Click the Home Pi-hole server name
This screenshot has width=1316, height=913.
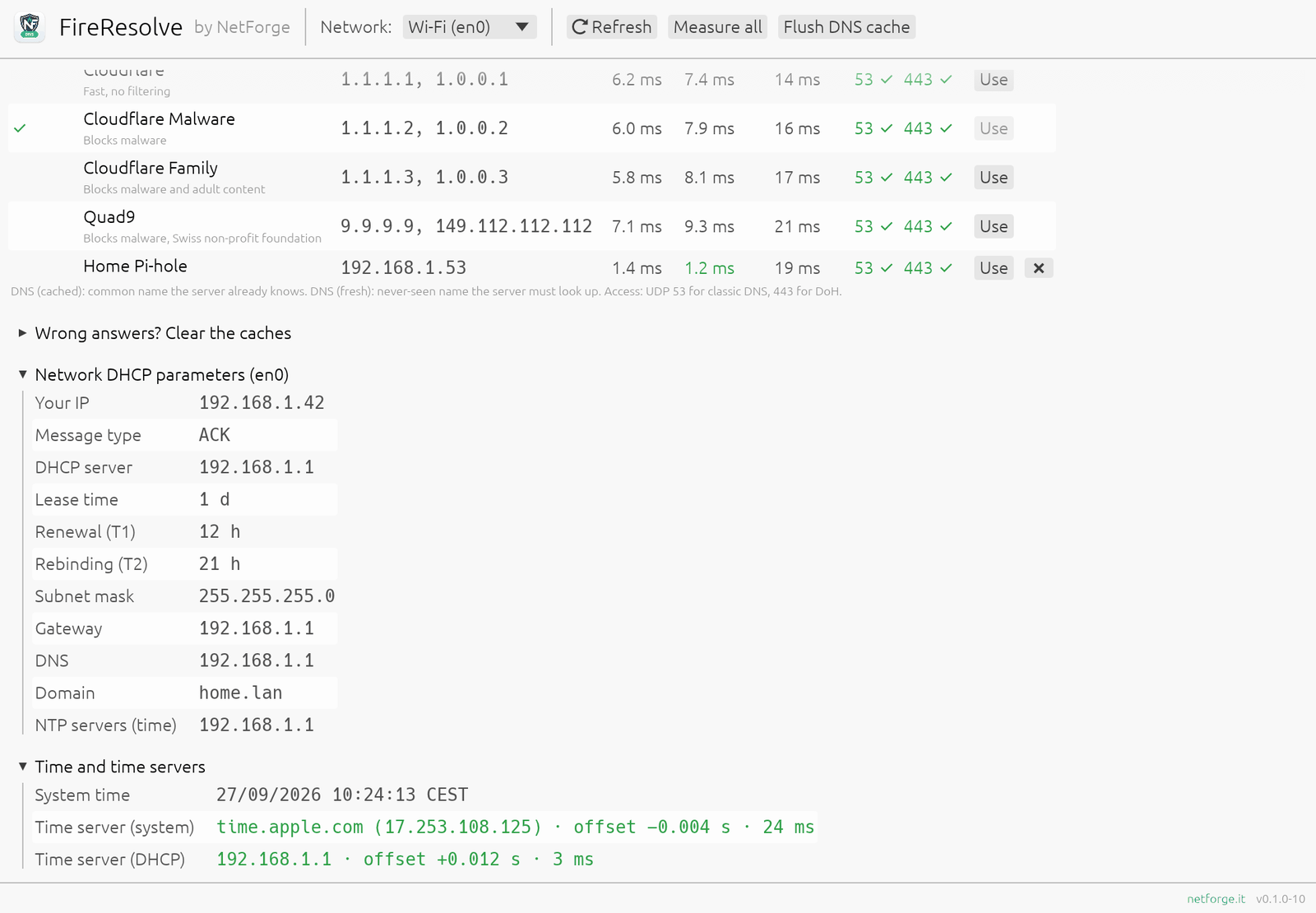coord(135,266)
